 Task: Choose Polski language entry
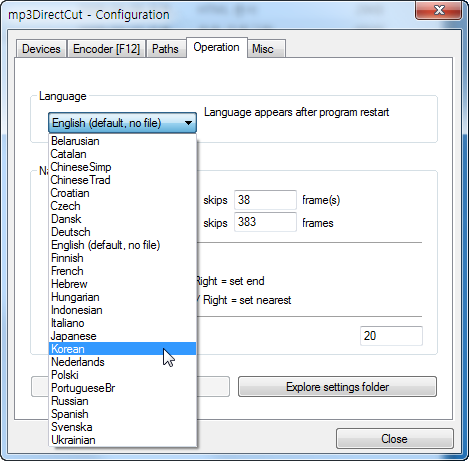[122, 375]
